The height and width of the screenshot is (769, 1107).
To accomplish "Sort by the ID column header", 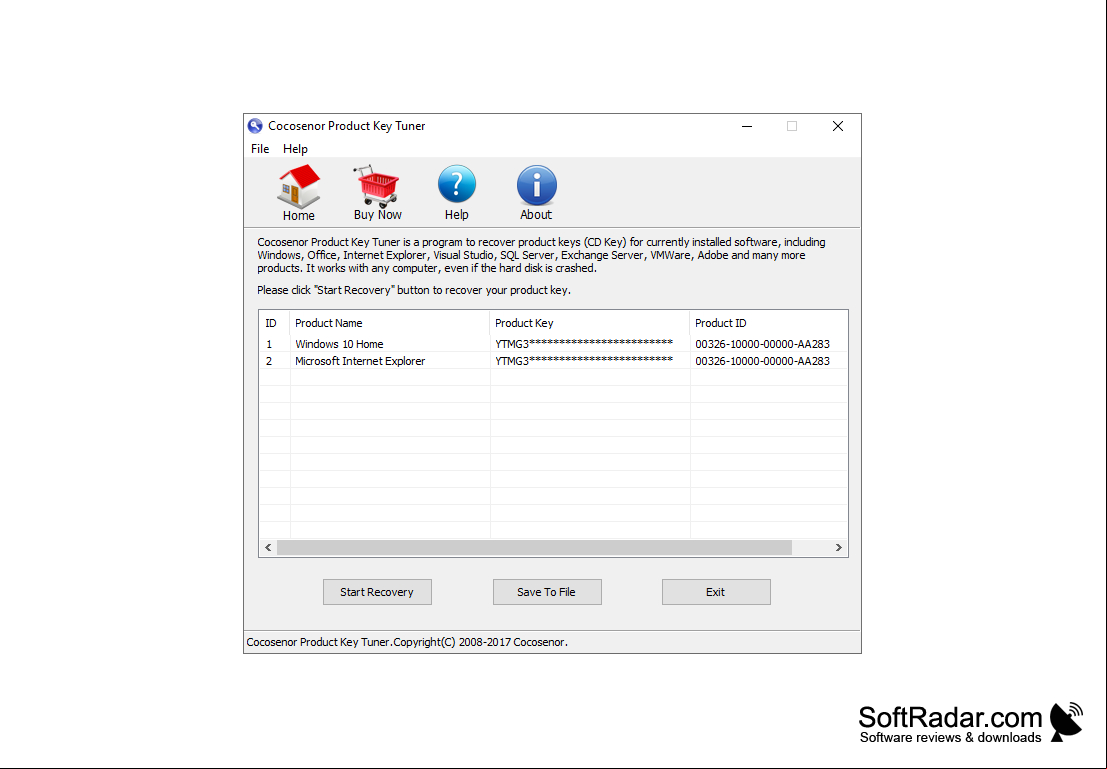I will click(274, 323).
